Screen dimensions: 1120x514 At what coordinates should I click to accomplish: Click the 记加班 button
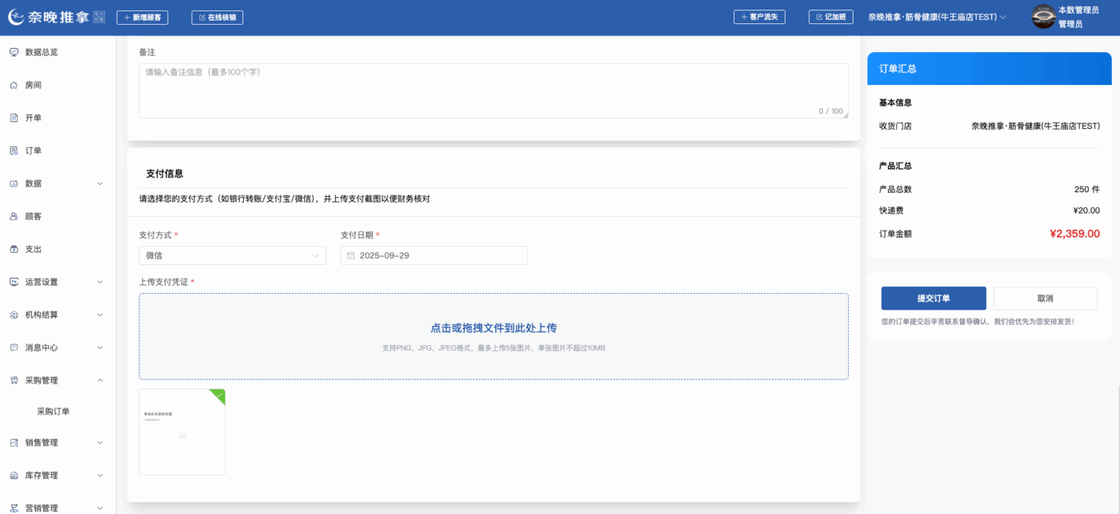click(x=831, y=16)
